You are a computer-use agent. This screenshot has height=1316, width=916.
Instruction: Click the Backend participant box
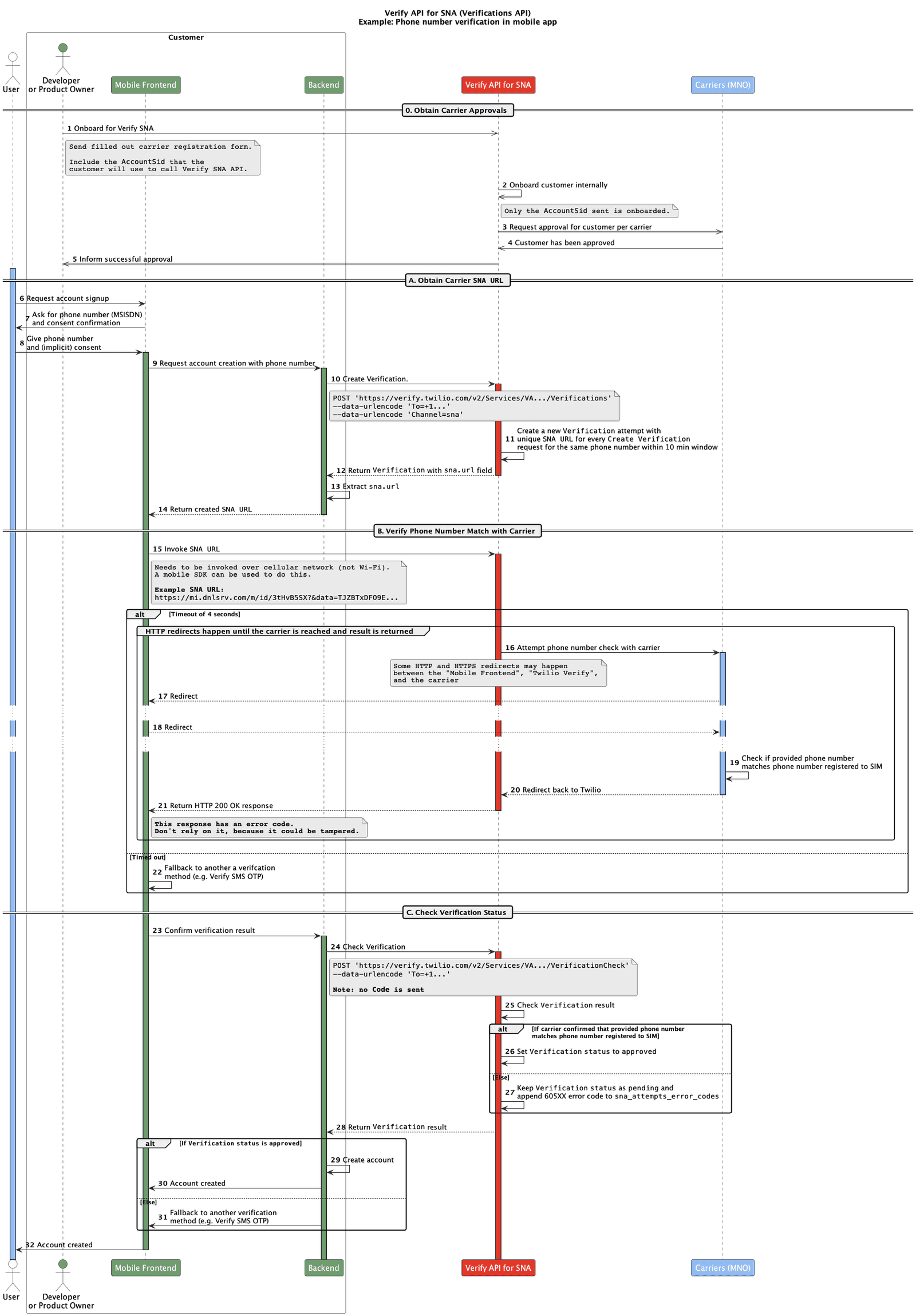(x=323, y=84)
